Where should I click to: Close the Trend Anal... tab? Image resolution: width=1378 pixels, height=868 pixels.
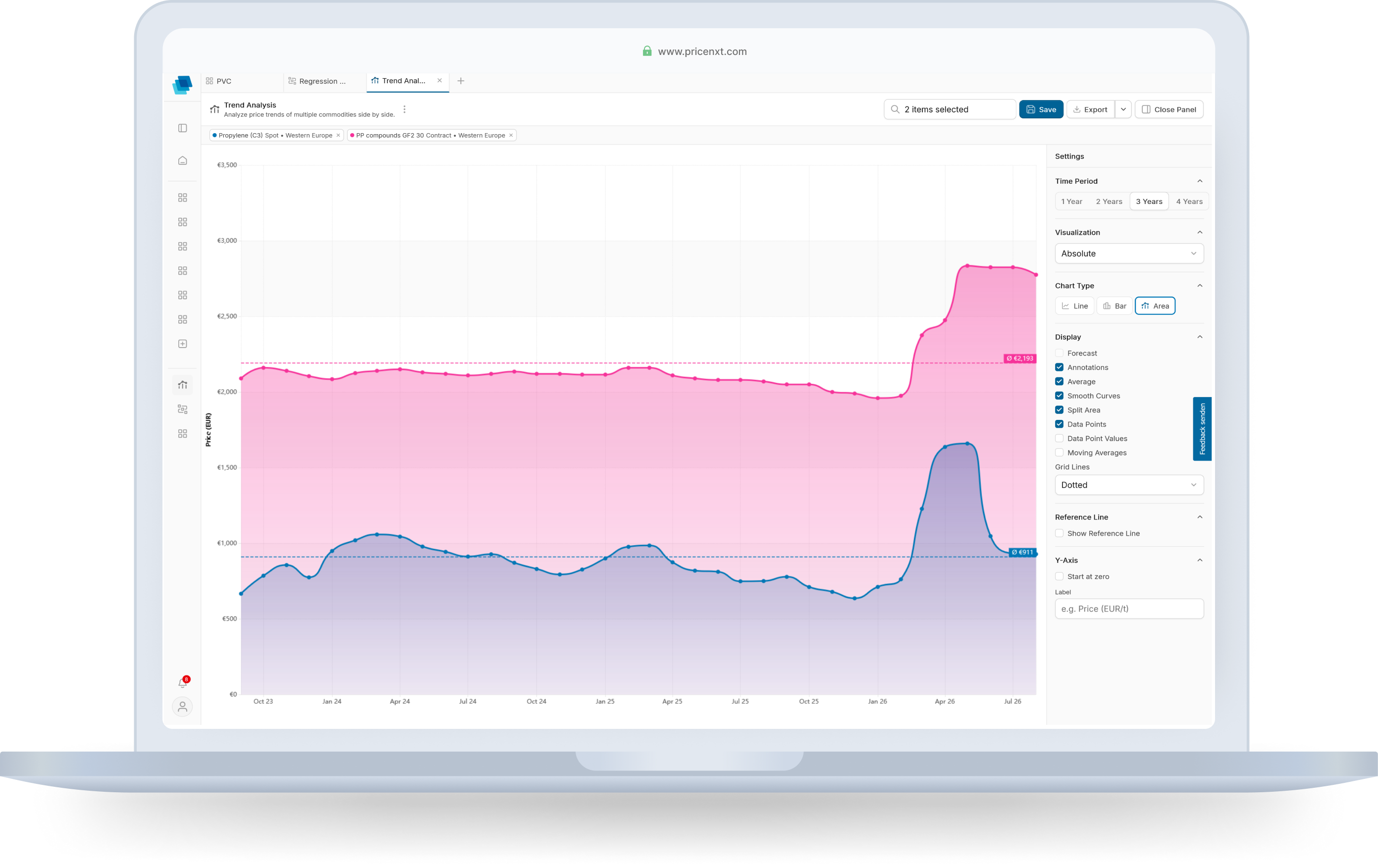click(x=439, y=81)
